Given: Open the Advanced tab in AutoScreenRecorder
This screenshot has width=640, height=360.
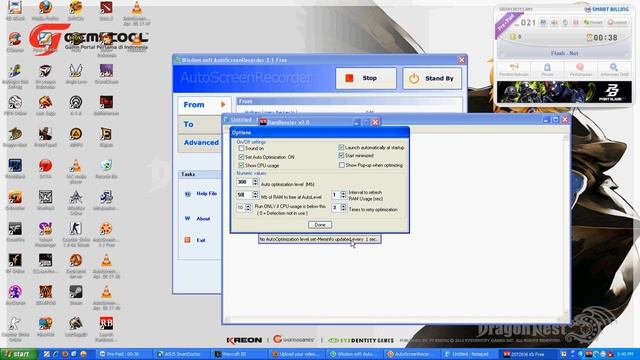Looking at the screenshot, I should 200,143.
